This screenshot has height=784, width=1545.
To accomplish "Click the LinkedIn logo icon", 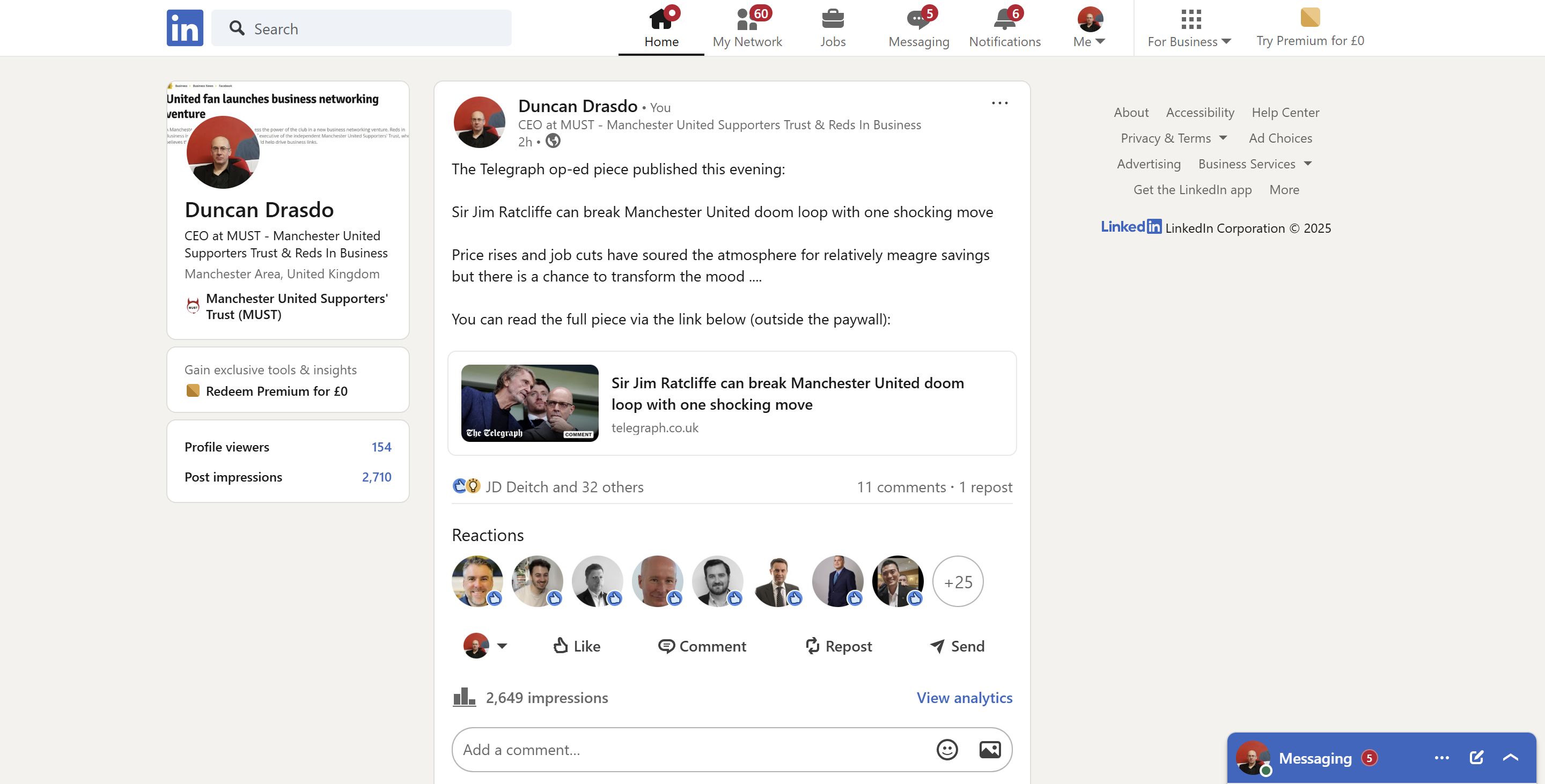I will [185, 27].
